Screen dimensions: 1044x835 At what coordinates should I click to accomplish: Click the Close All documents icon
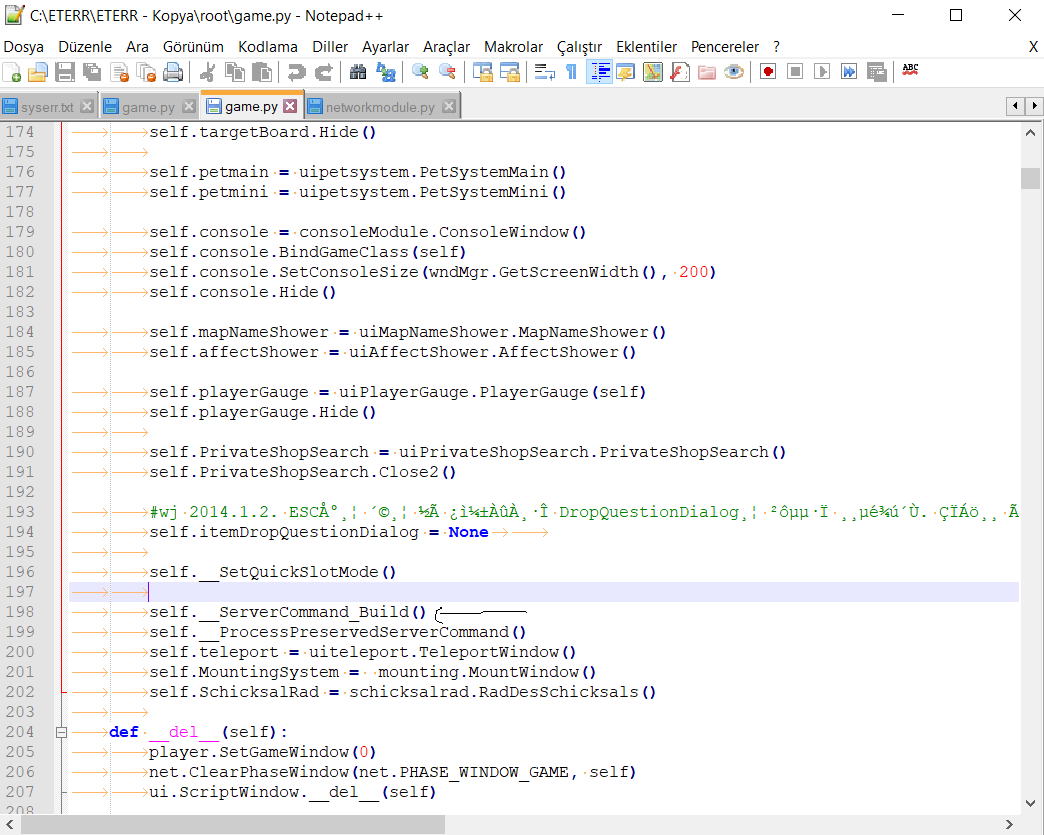(x=146, y=72)
